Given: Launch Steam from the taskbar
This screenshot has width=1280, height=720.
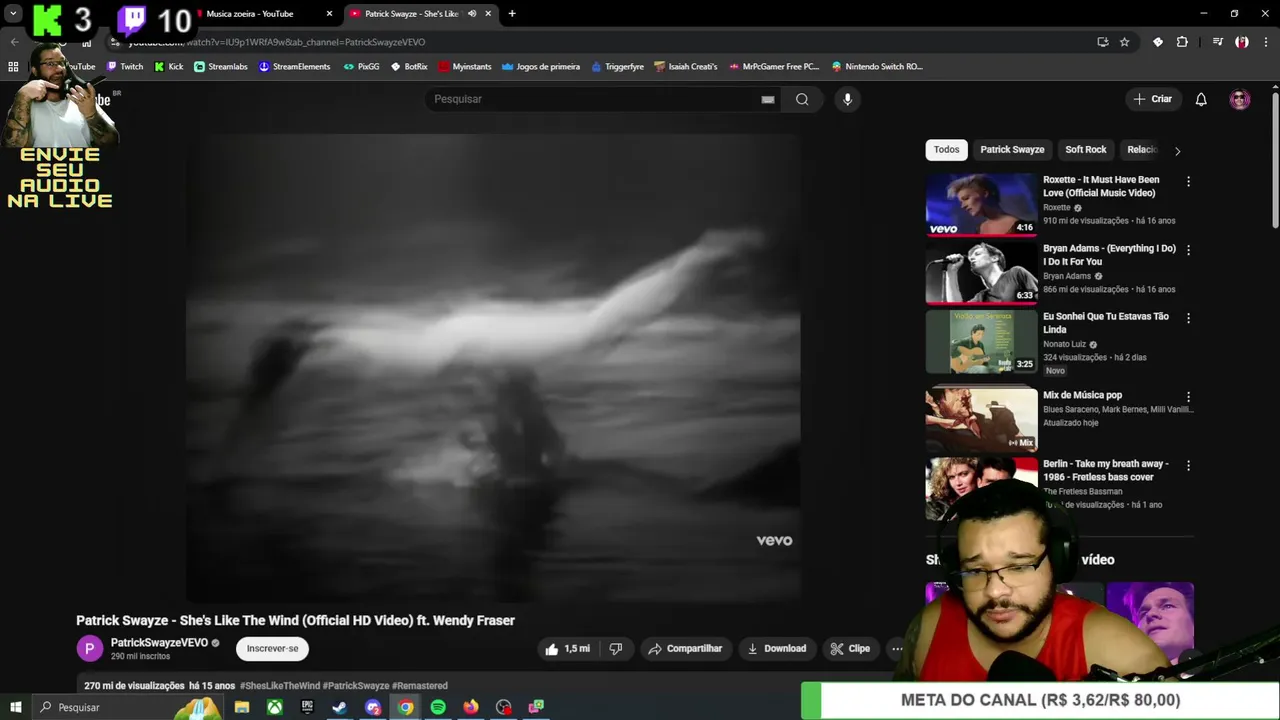Looking at the screenshot, I should pyautogui.click(x=339, y=707).
